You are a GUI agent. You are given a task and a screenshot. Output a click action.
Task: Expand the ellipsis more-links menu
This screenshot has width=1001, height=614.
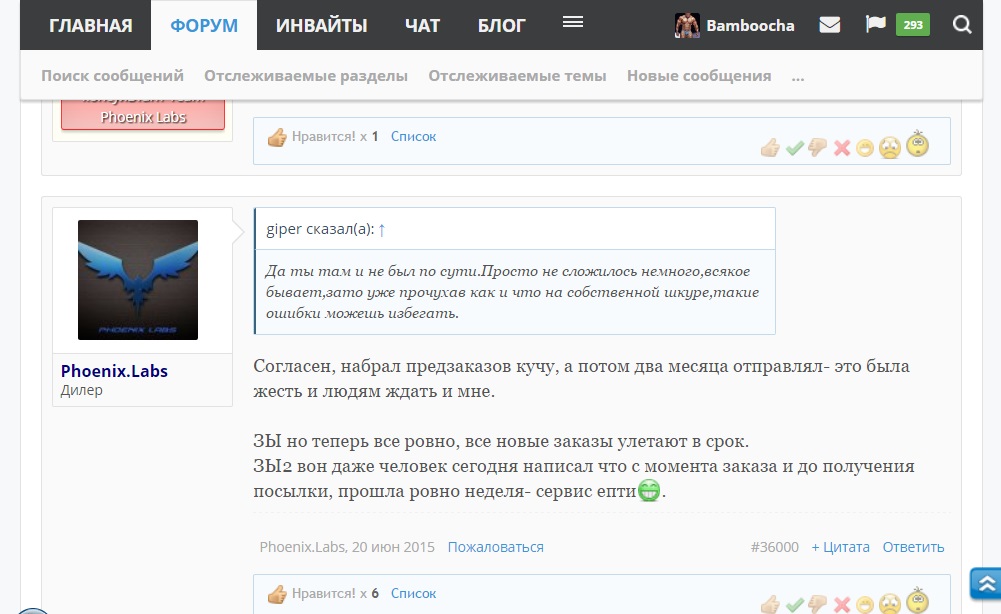pyautogui.click(x=797, y=75)
